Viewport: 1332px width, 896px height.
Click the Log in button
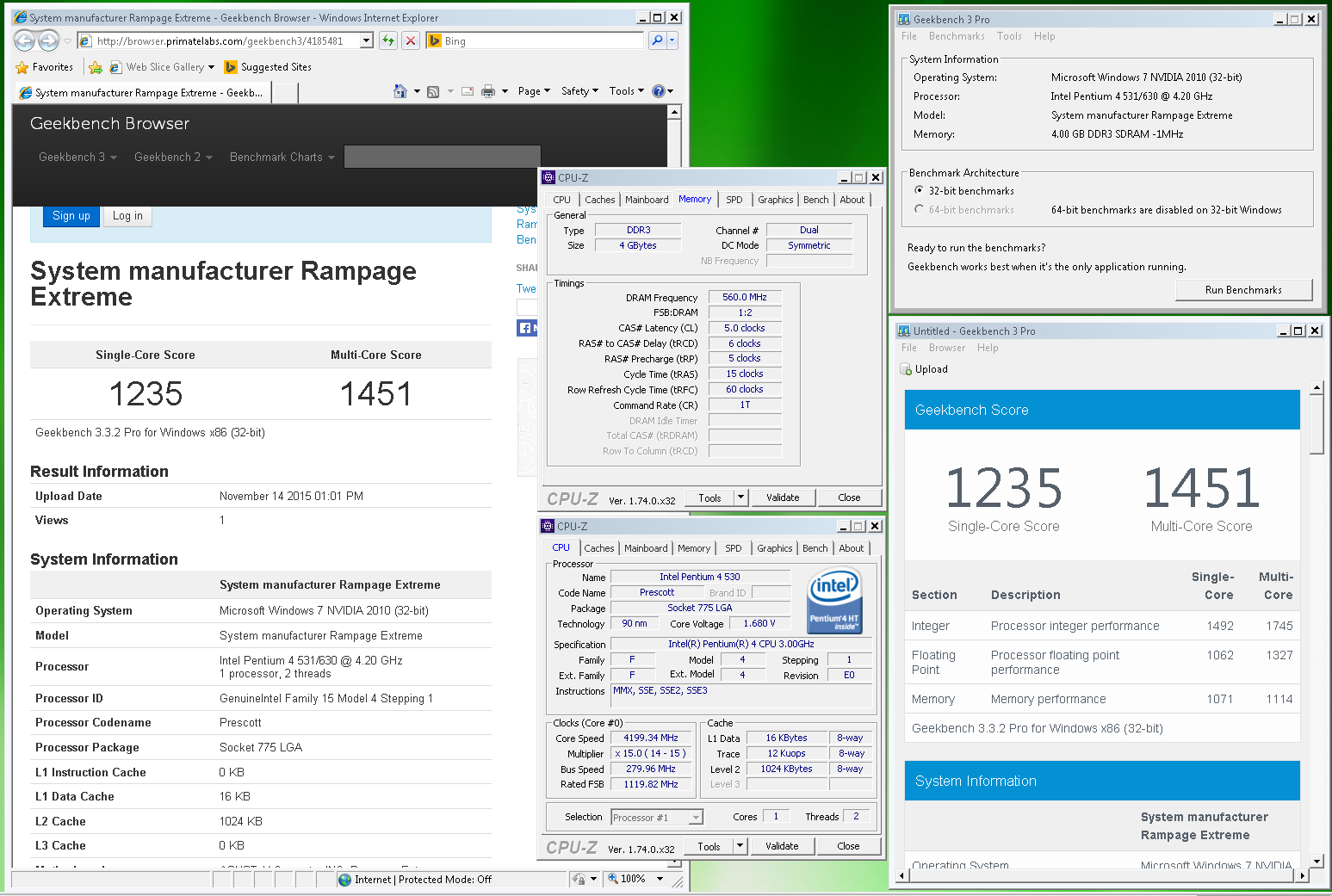(x=127, y=216)
